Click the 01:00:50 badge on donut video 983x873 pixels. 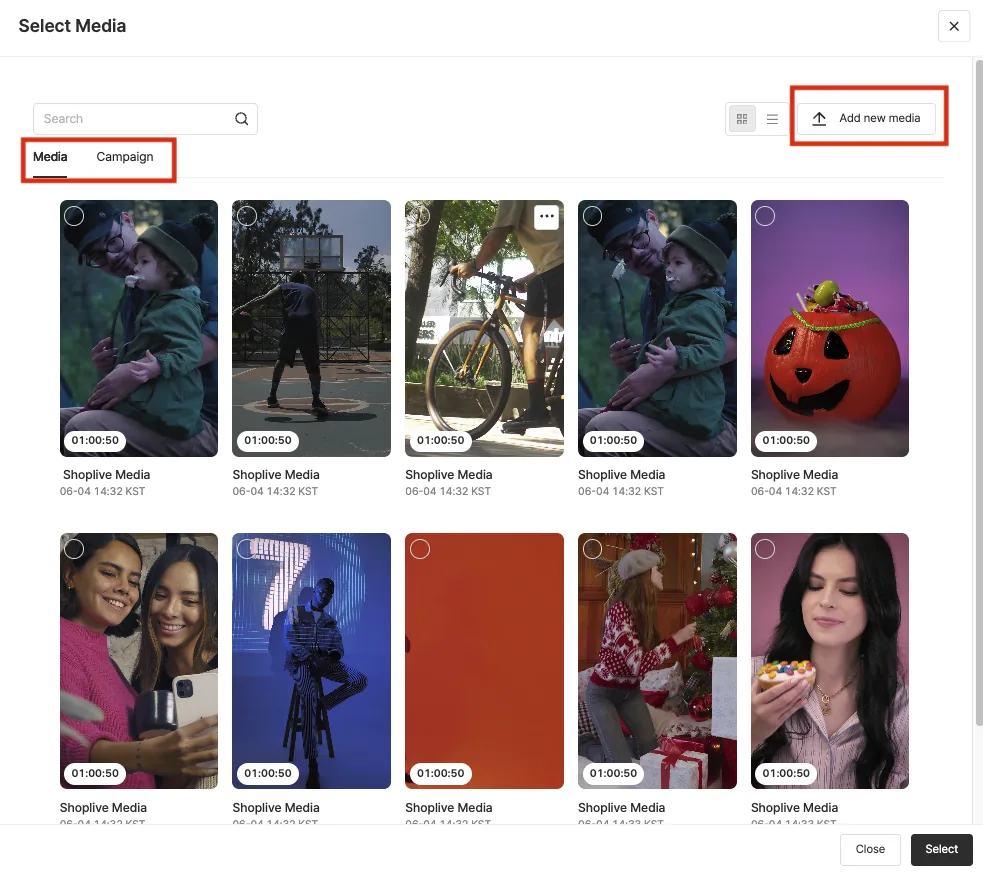[786, 773]
